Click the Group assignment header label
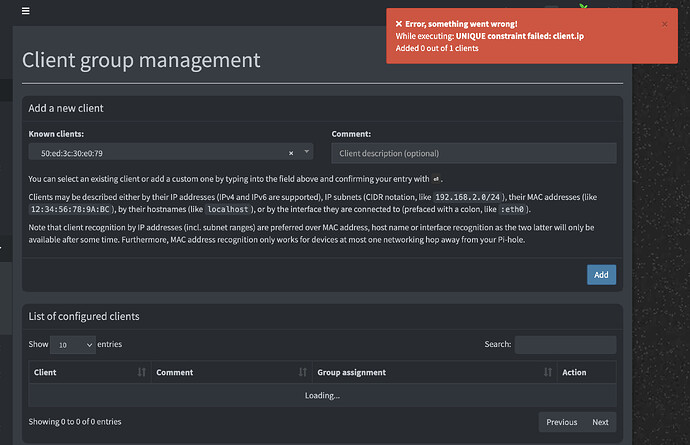This screenshot has width=690, height=445. click(x=351, y=372)
